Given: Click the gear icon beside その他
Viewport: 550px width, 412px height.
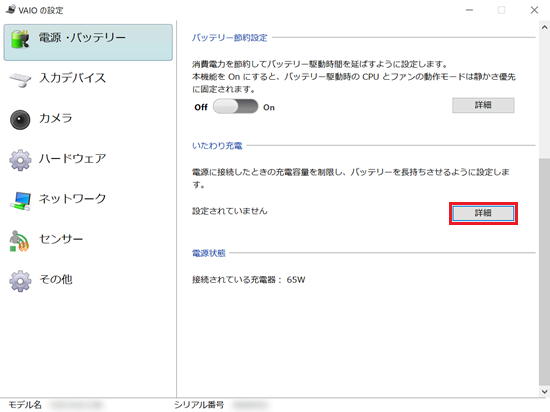Looking at the screenshot, I should click(x=20, y=281).
